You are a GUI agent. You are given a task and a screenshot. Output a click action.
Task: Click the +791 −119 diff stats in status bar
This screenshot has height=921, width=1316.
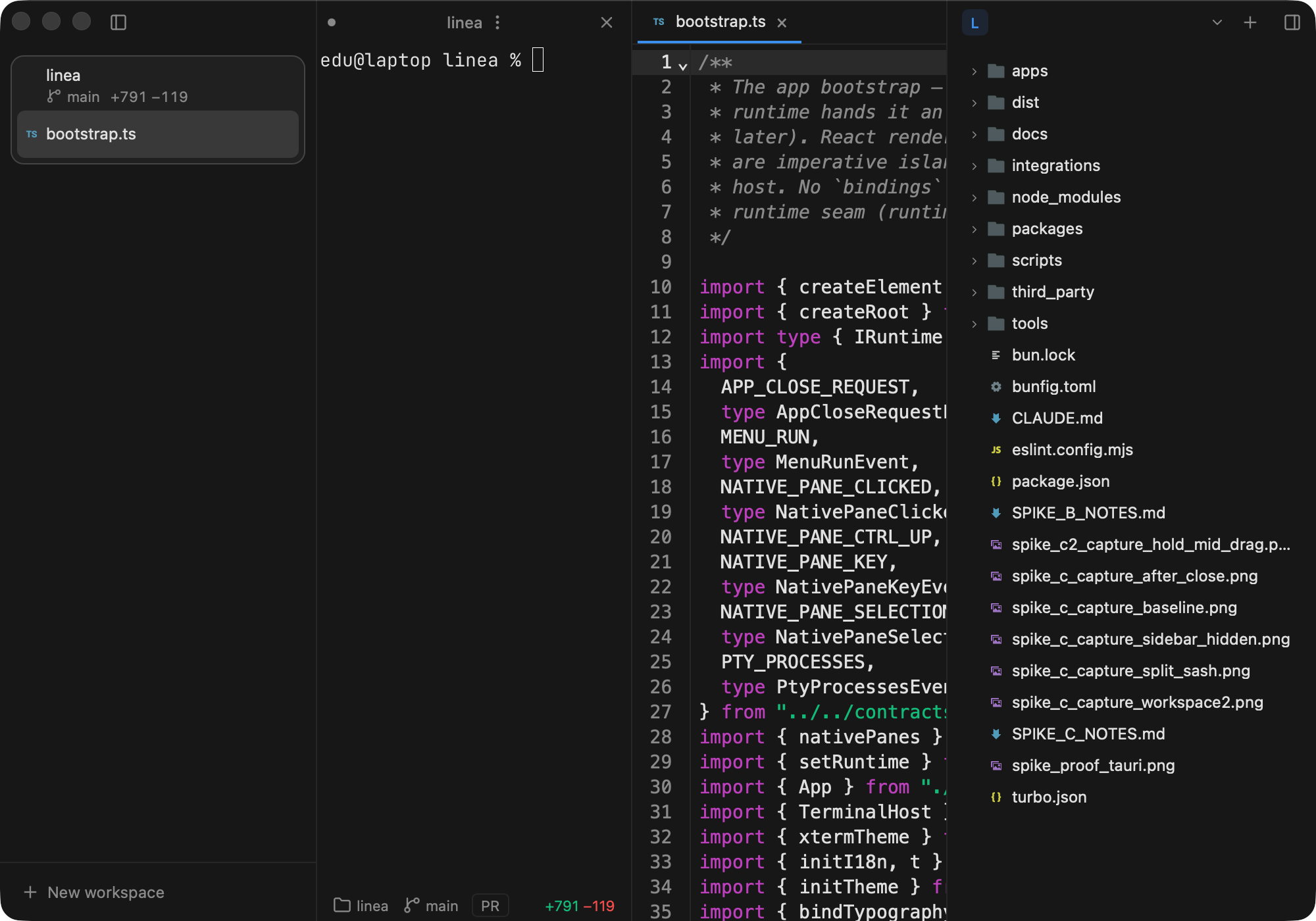click(580, 906)
